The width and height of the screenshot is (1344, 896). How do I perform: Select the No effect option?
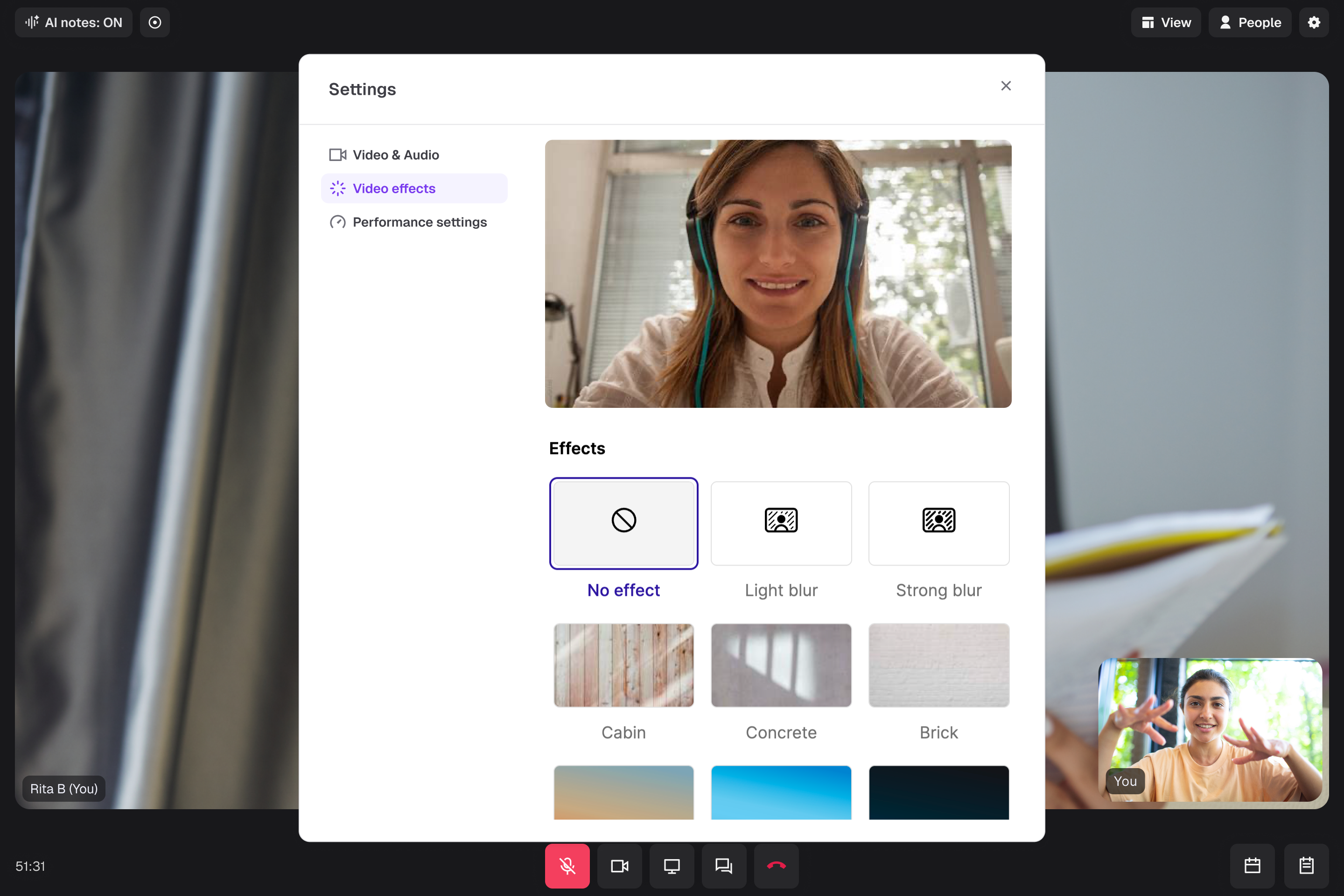point(623,524)
